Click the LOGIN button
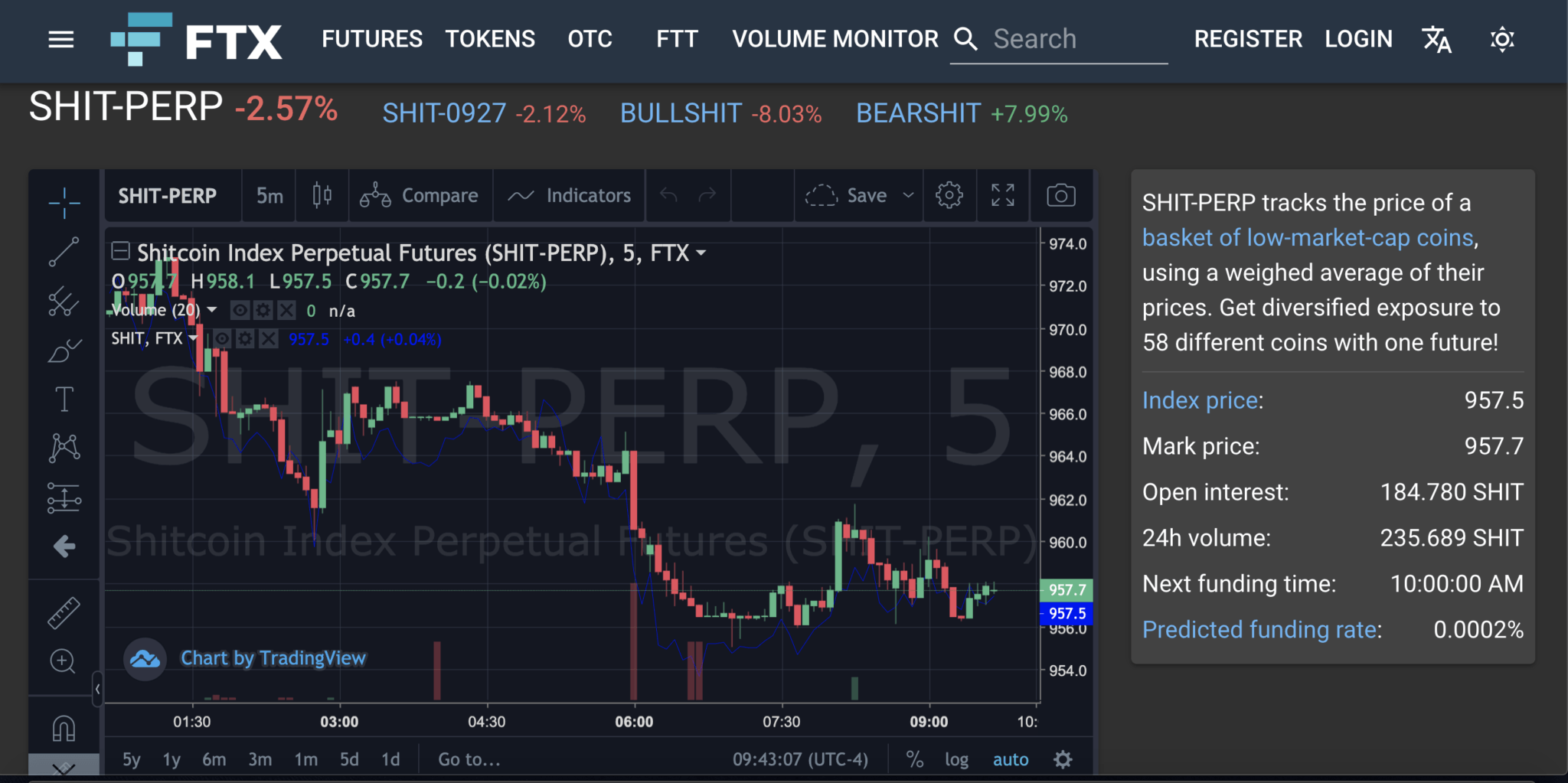The height and width of the screenshot is (783, 1568). [x=1358, y=39]
